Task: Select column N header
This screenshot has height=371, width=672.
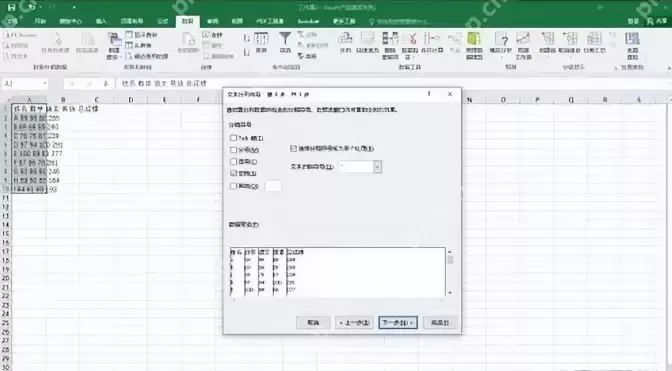Action: (470, 99)
